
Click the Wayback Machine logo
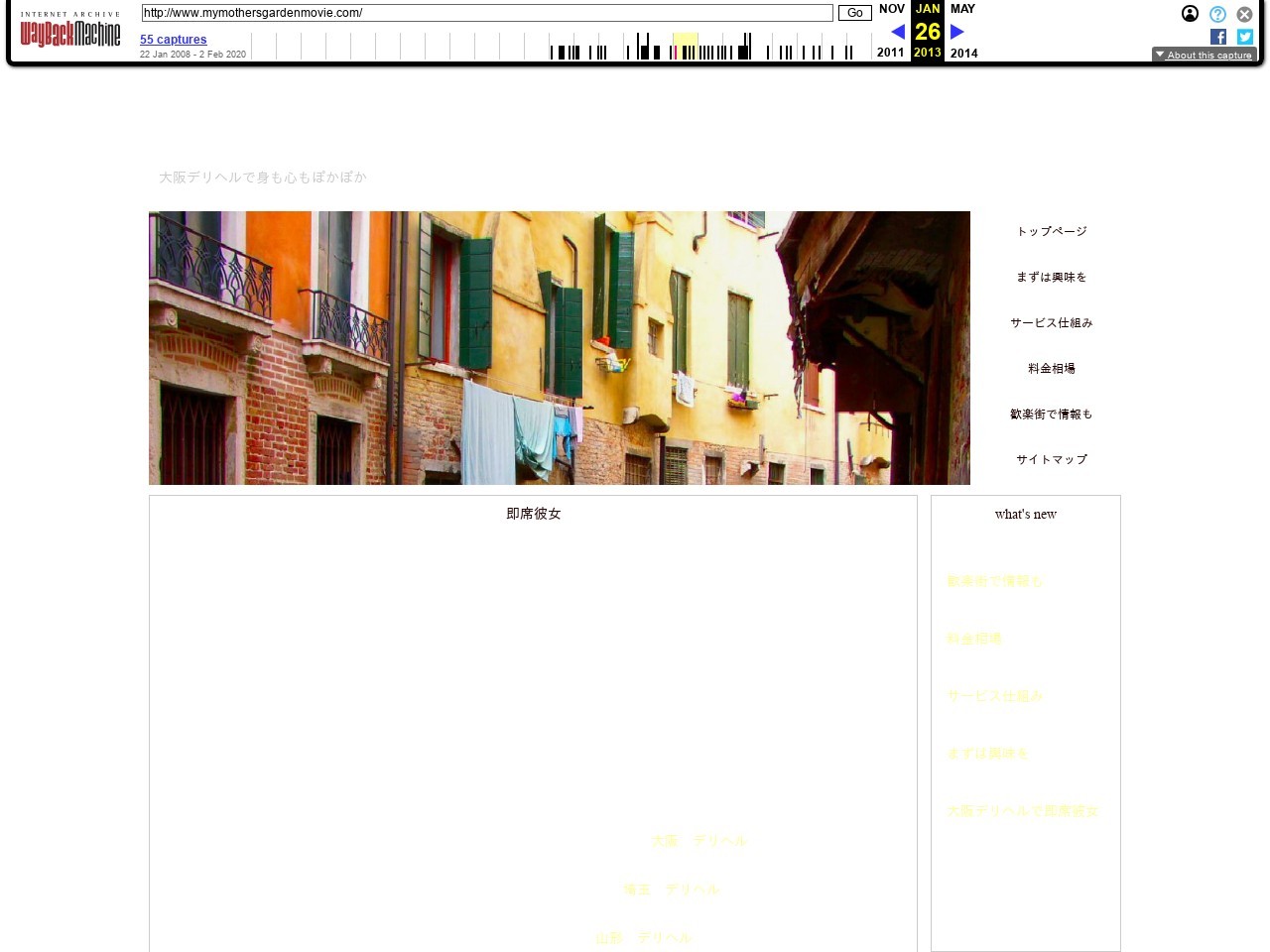coord(70,32)
